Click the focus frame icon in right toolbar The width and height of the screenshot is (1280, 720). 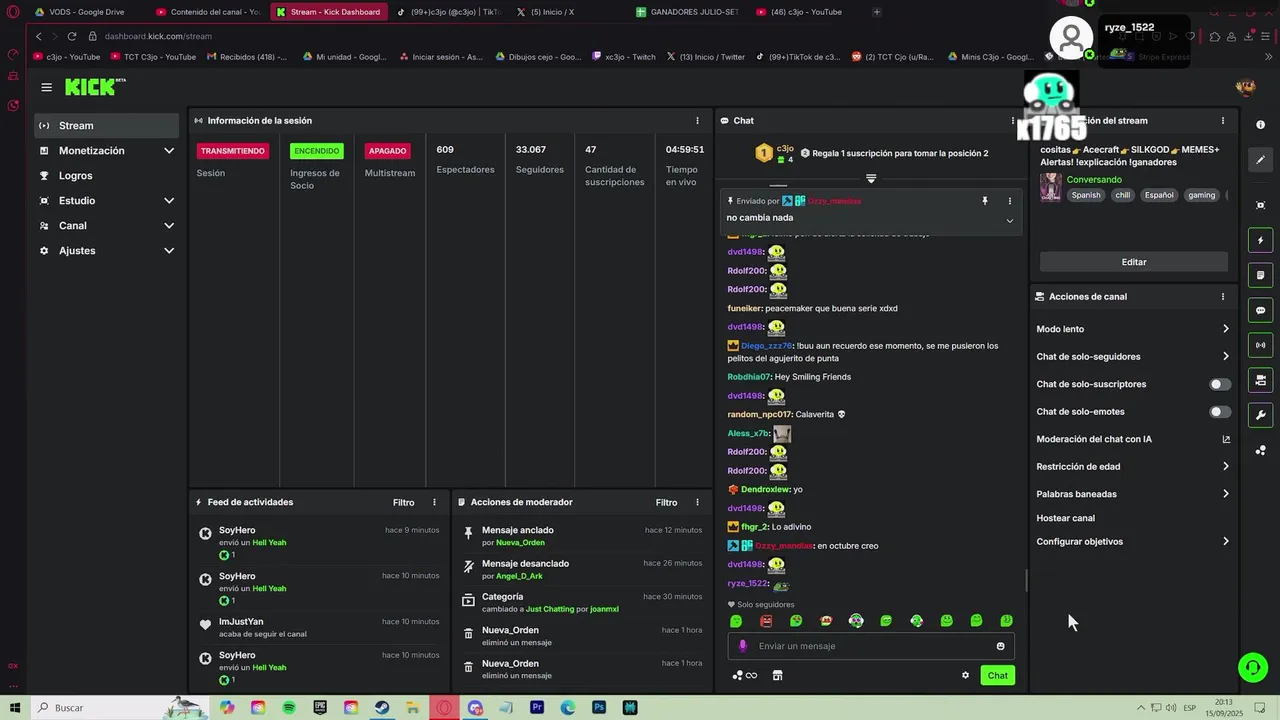pyautogui.click(x=1260, y=205)
